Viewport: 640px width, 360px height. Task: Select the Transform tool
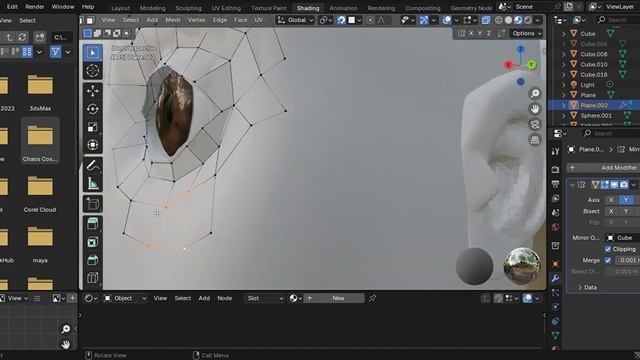93,145
